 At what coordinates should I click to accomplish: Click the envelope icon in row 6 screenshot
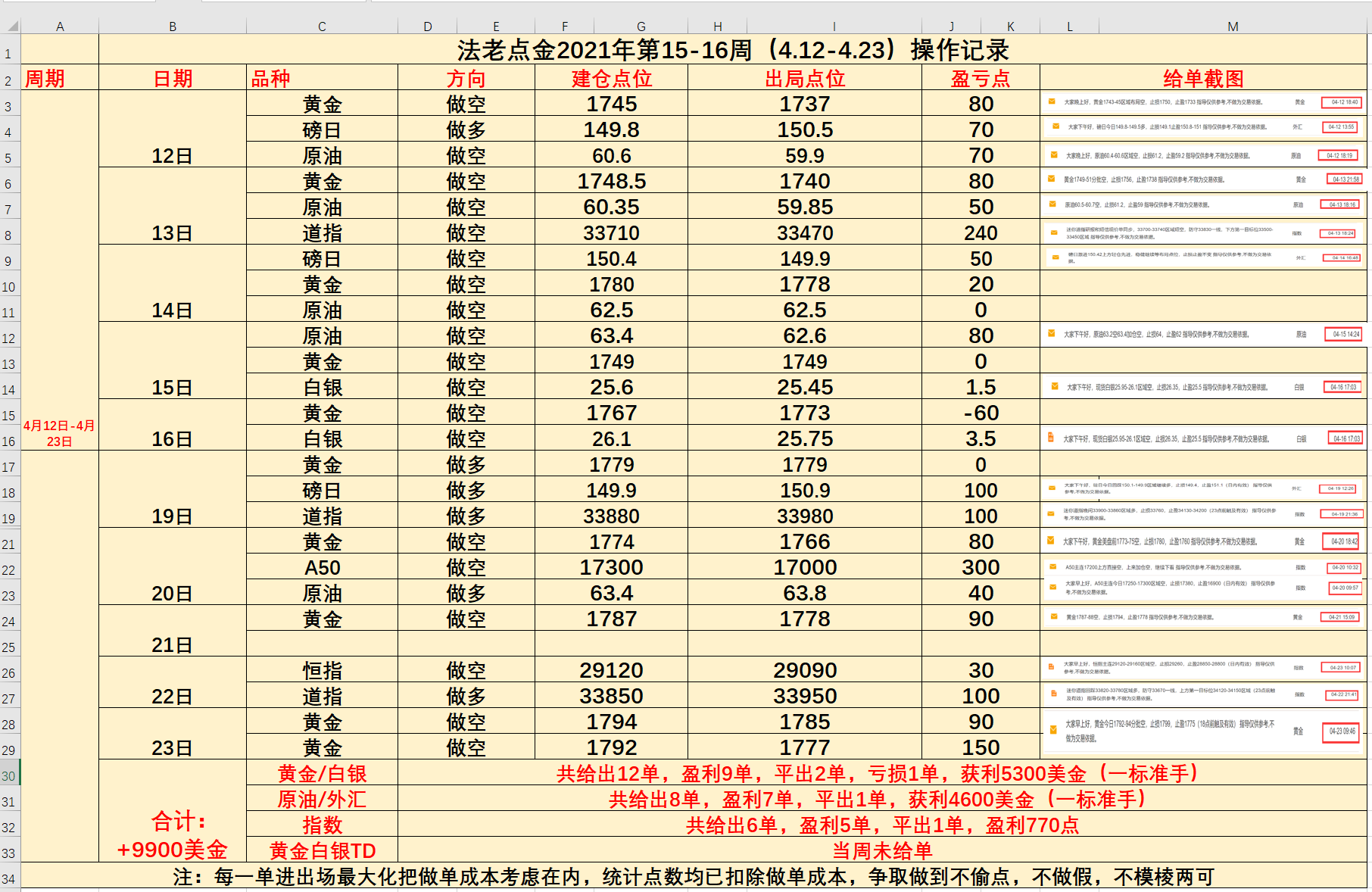(x=1051, y=179)
